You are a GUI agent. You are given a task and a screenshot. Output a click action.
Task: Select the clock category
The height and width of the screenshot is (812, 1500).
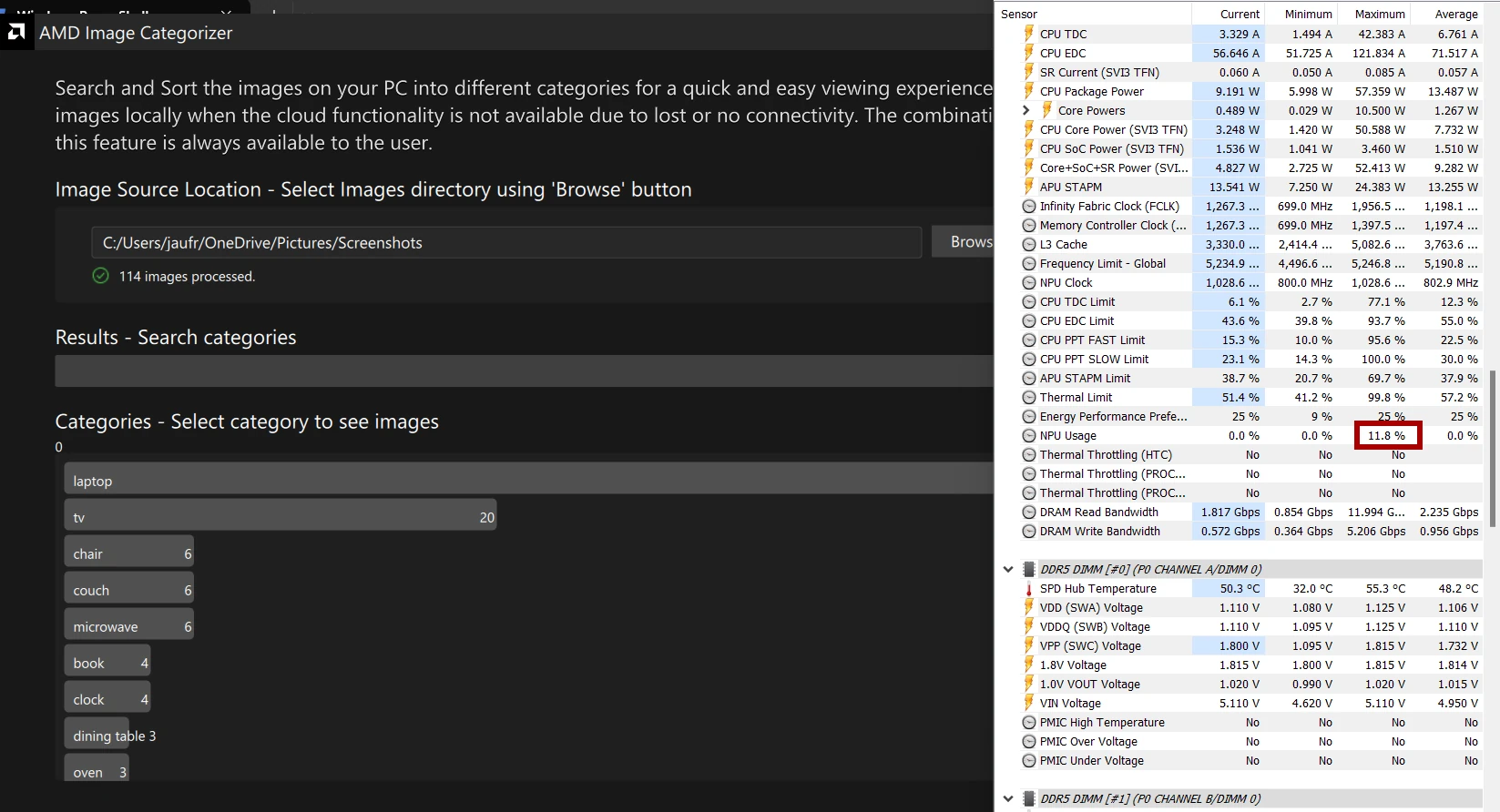(x=107, y=698)
